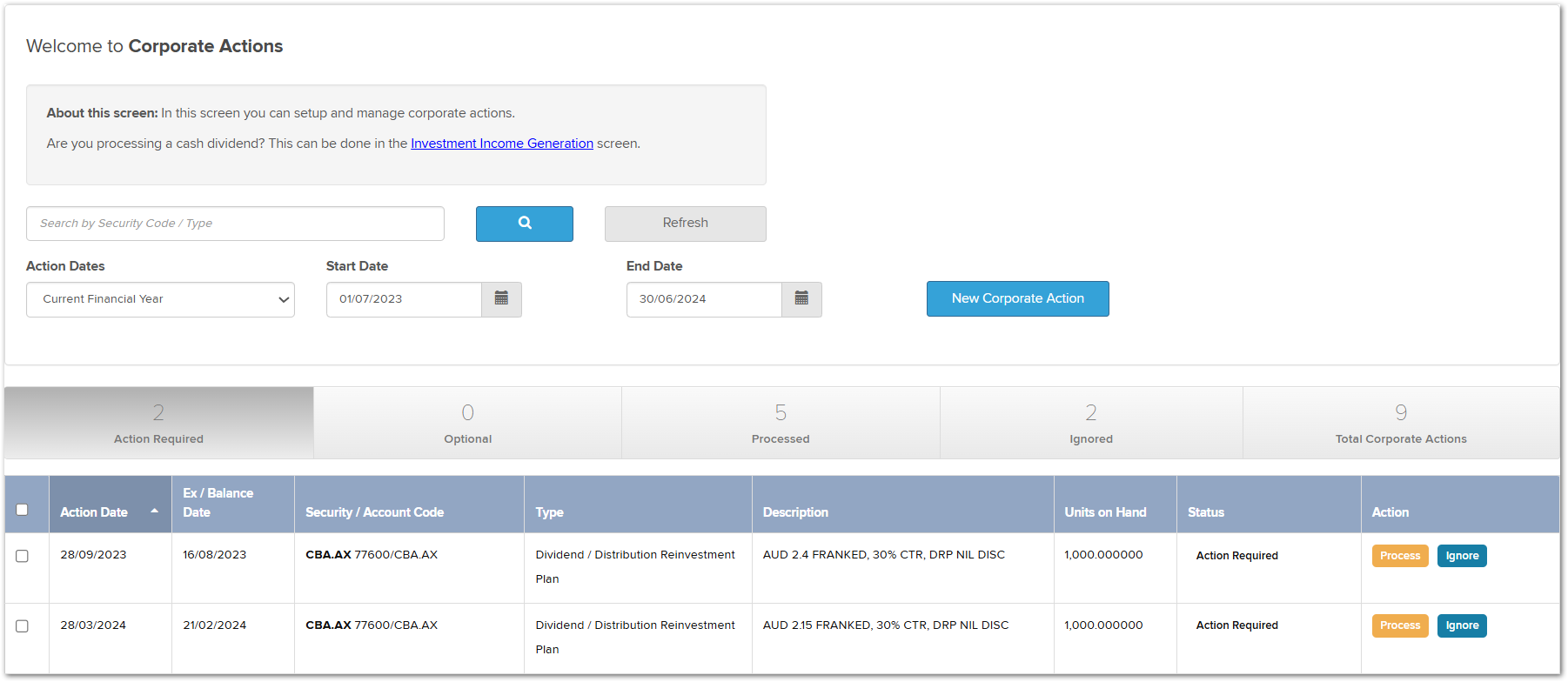Select the Total Corporate Actions tab
This screenshot has height=682, width=1568.
[1401, 423]
